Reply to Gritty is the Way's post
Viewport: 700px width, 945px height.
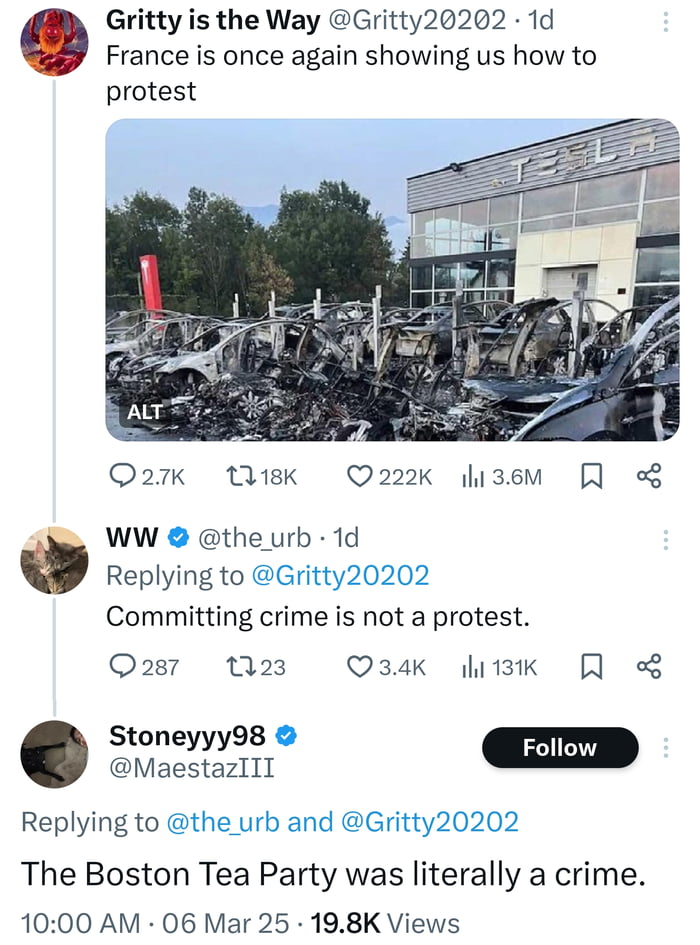tap(122, 477)
